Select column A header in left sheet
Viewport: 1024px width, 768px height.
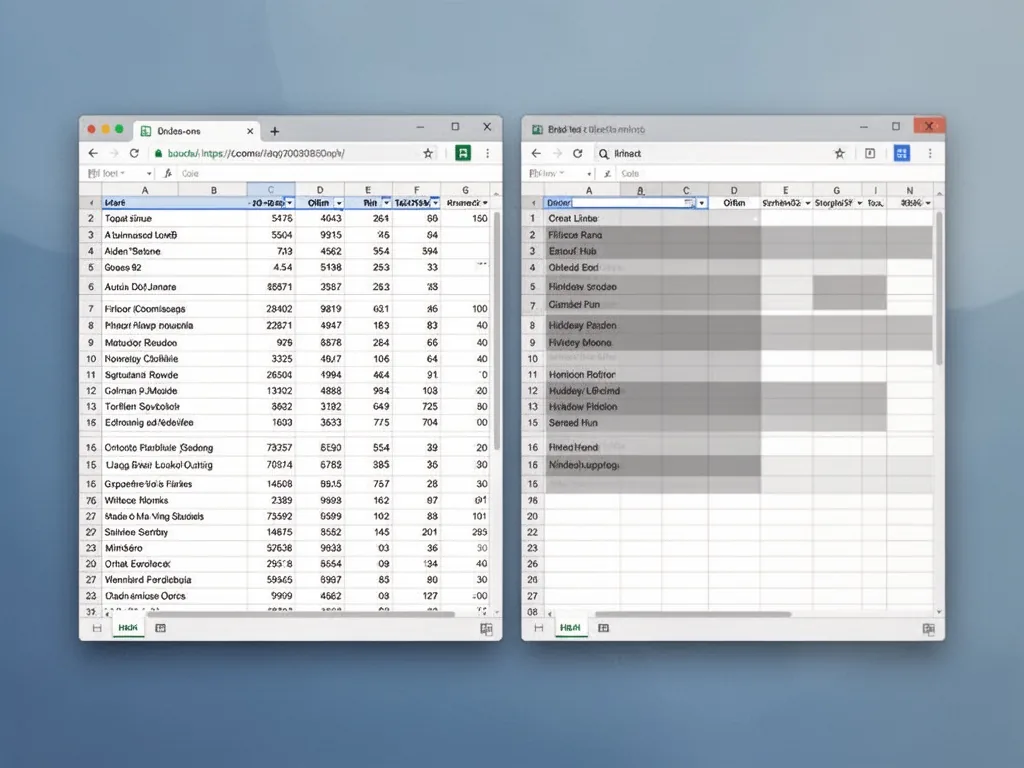point(145,190)
